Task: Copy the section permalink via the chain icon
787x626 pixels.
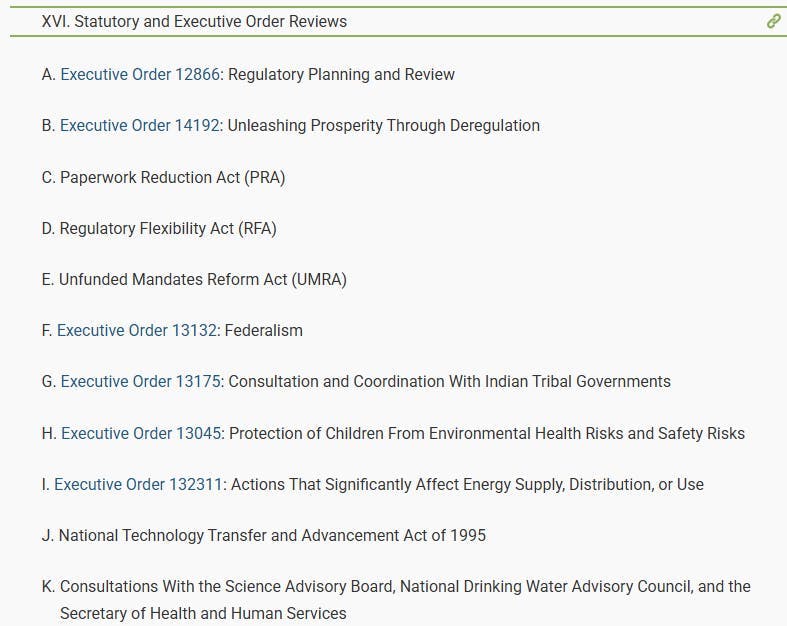Action: tap(773, 22)
